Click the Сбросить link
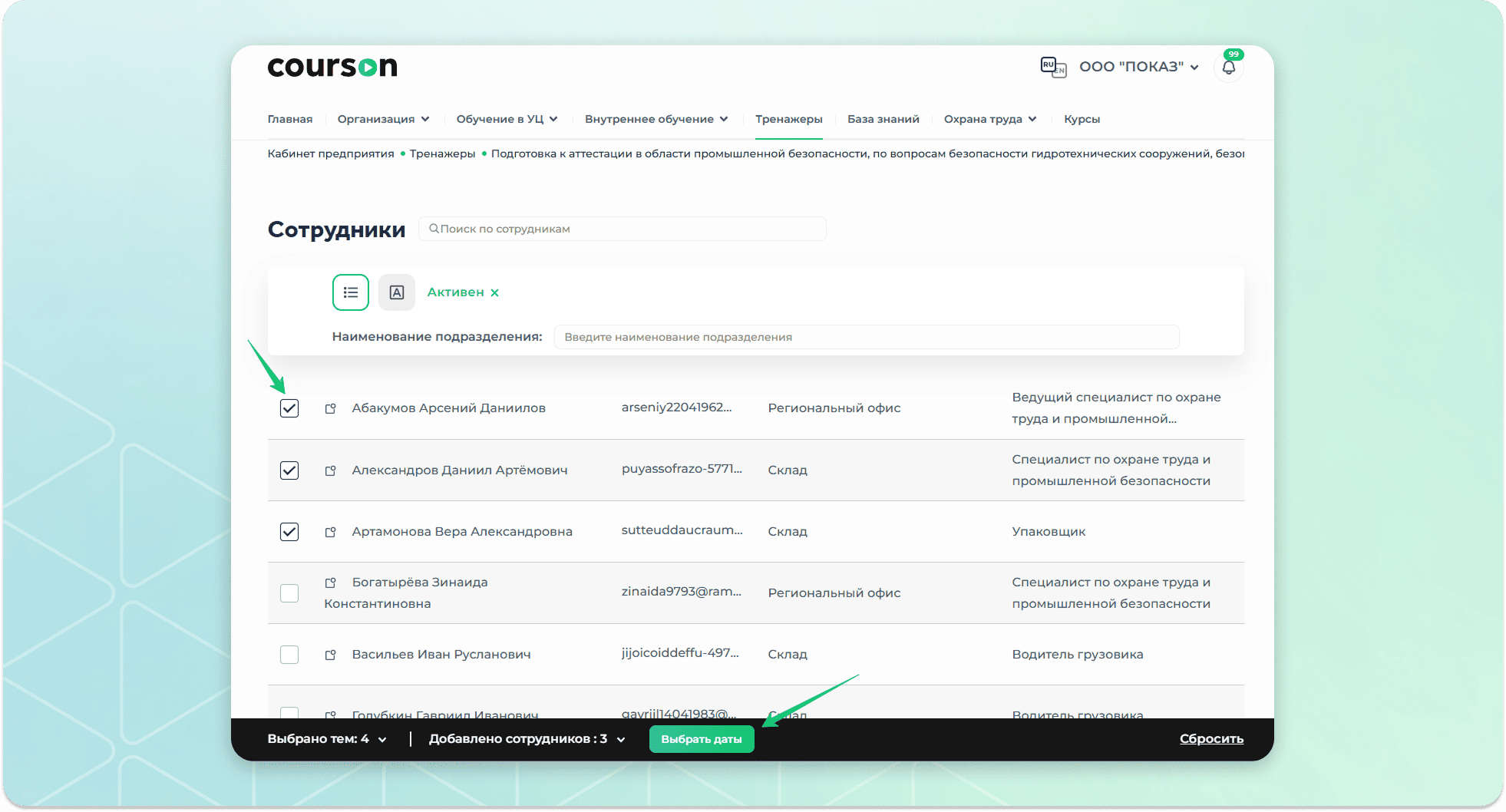The width and height of the screenshot is (1506, 812). point(1211,739)
